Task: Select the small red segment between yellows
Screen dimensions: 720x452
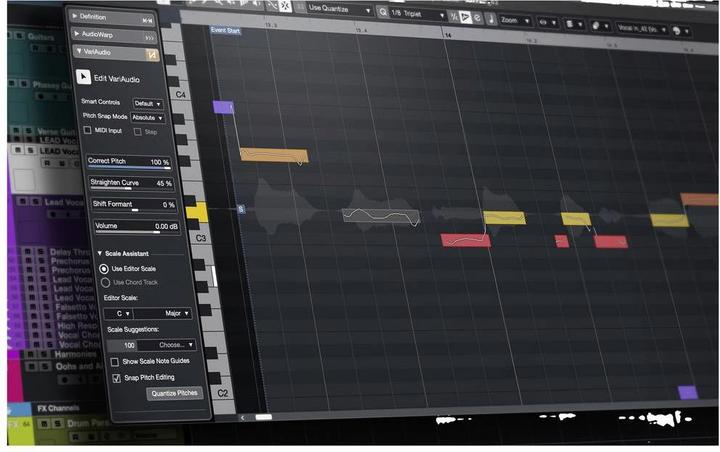Action: (x=562, y=241)
